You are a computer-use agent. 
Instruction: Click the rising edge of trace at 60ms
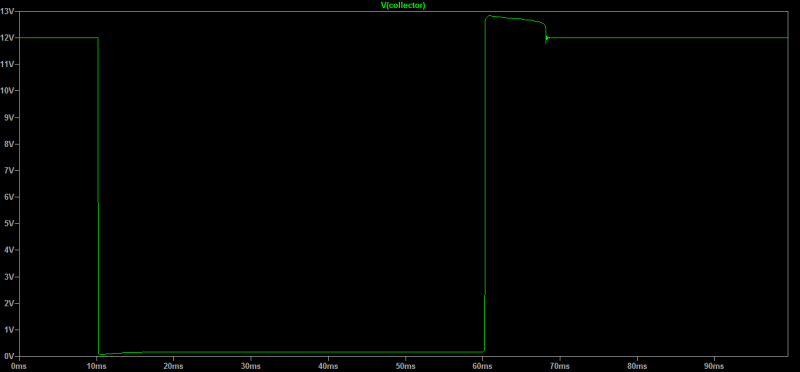point(485,184)
